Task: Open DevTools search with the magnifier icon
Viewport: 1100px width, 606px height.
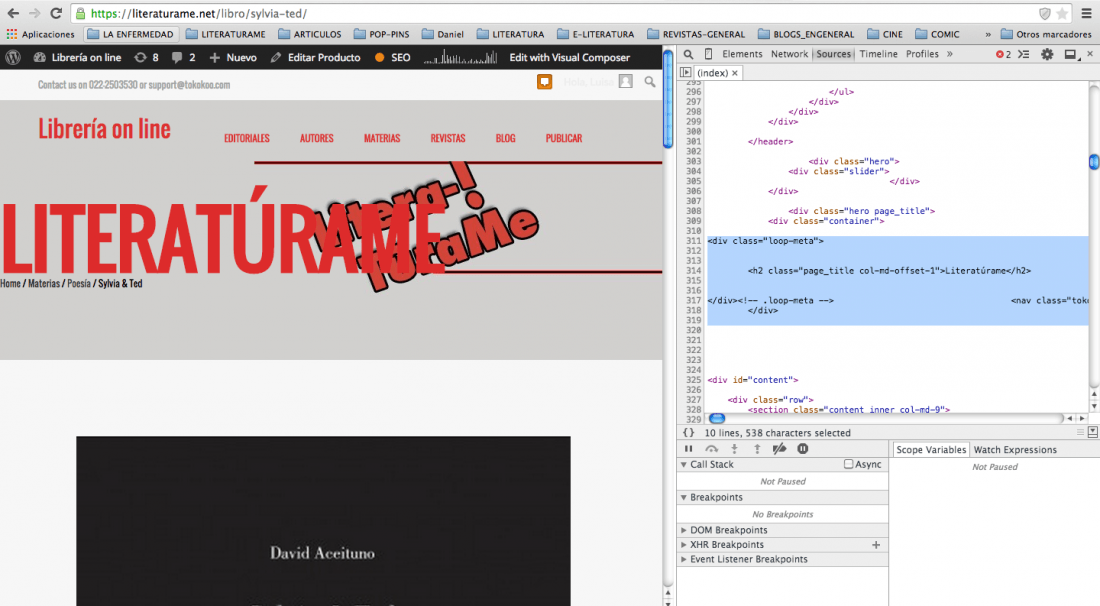Action: click(x=688, y=54)
